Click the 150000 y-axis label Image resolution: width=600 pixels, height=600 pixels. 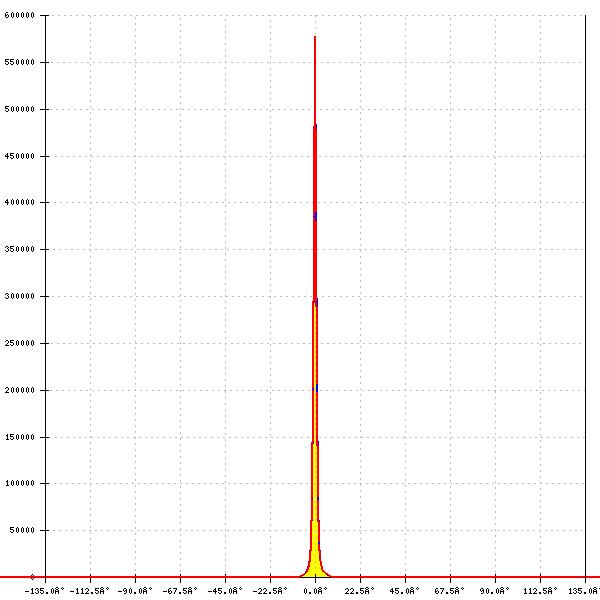click(20, 437)
